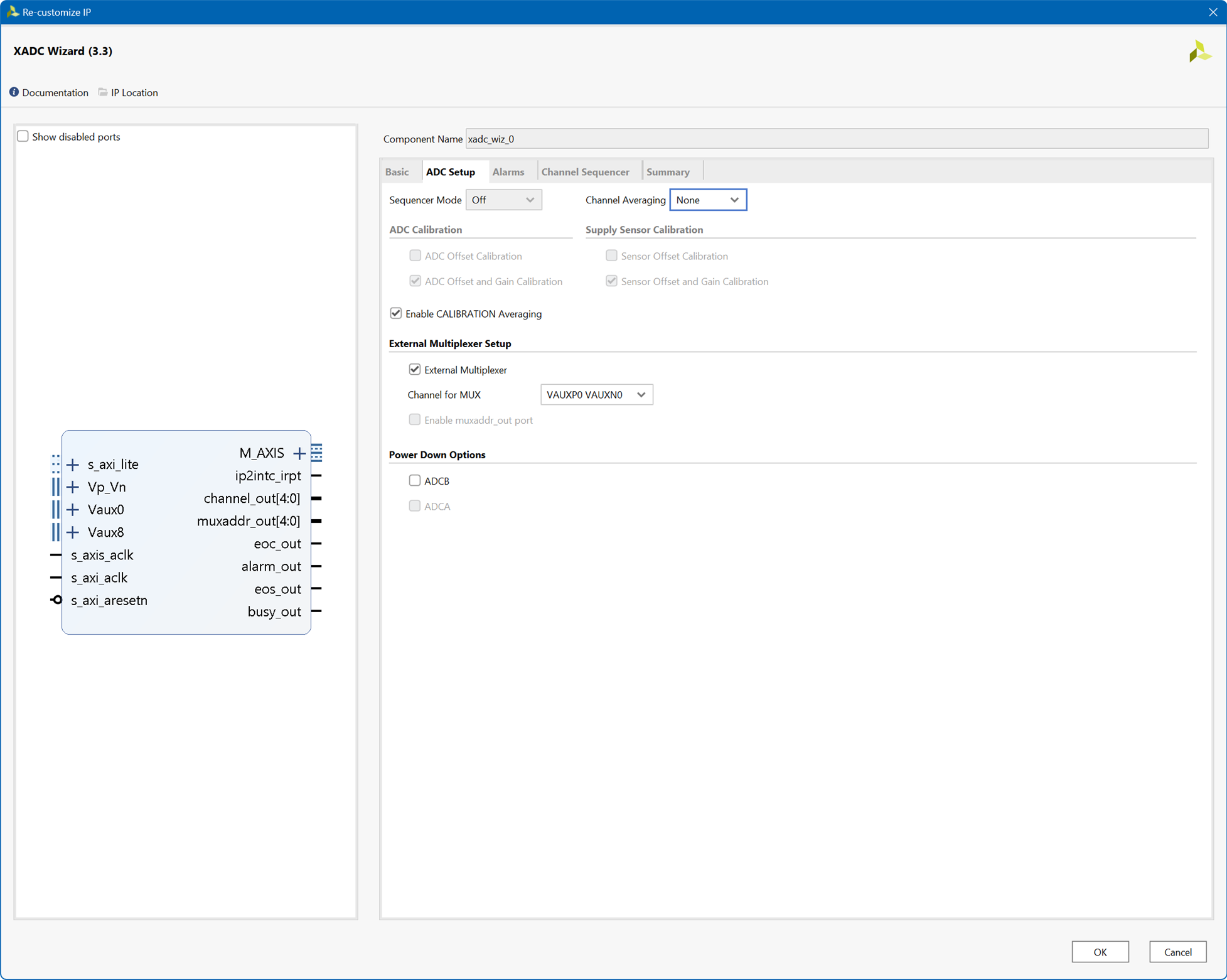Click the External Multiplexer Setup heading
Viewport: 1227px width, 980px height.
pos(450,343)
